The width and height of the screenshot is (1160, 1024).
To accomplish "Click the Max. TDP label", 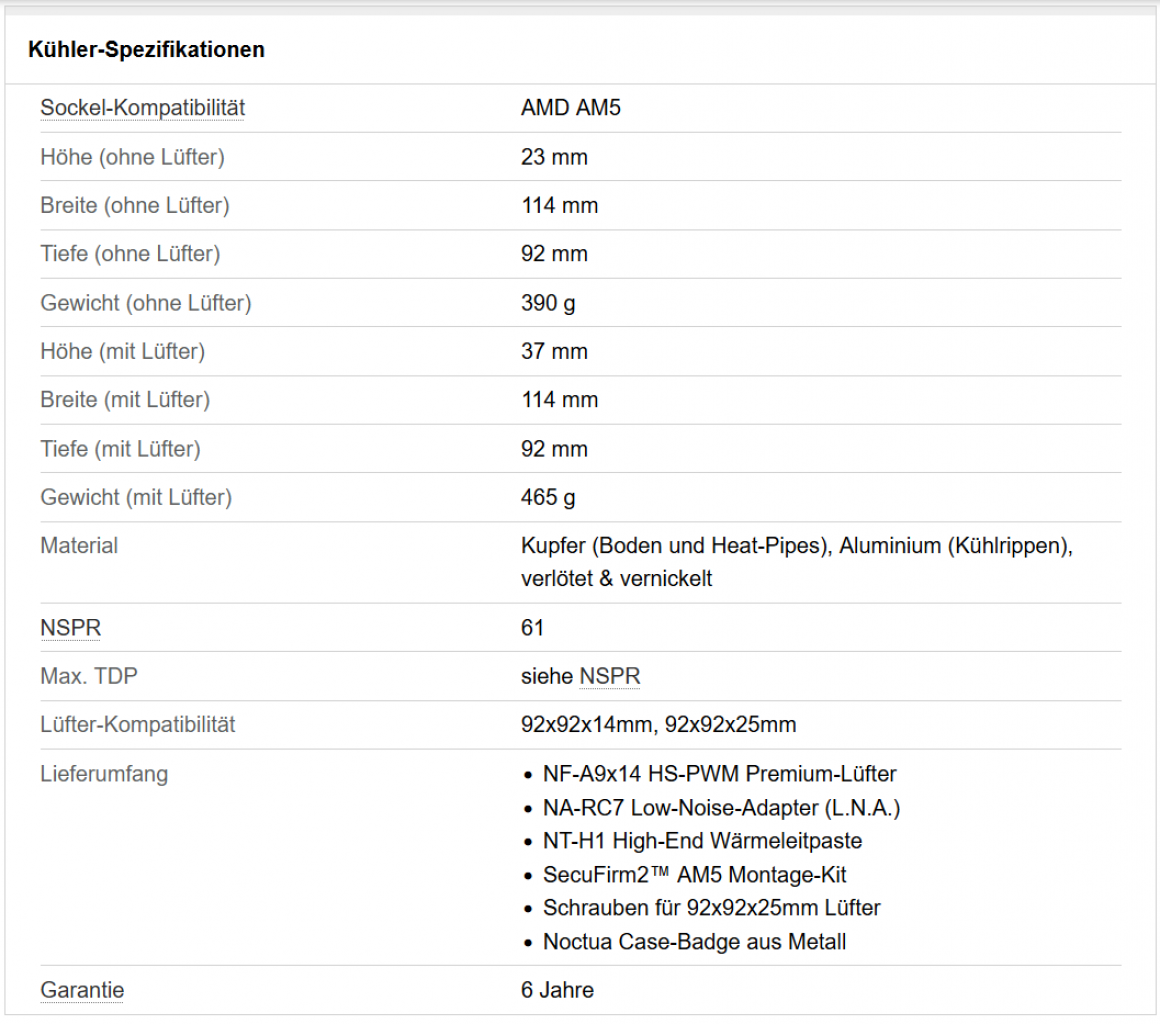I will point(89,676).
